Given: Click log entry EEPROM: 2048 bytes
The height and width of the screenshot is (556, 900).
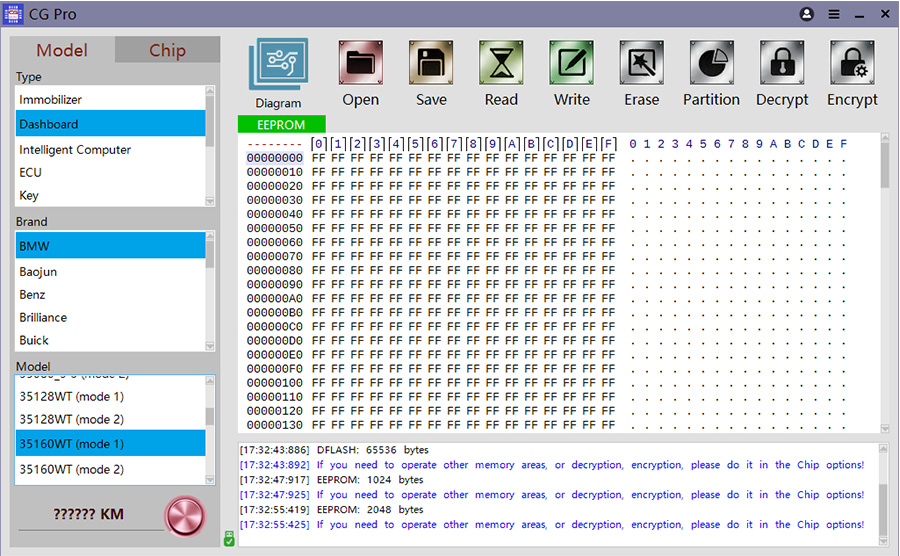Looking at the screenshot, I should tap(331, 510).
